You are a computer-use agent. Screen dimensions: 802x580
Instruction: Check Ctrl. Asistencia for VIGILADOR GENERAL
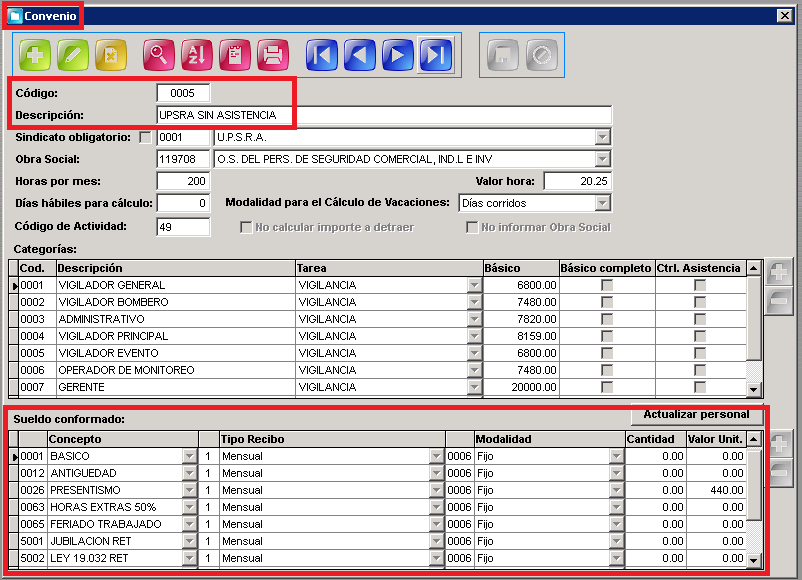tap(700, 285)
